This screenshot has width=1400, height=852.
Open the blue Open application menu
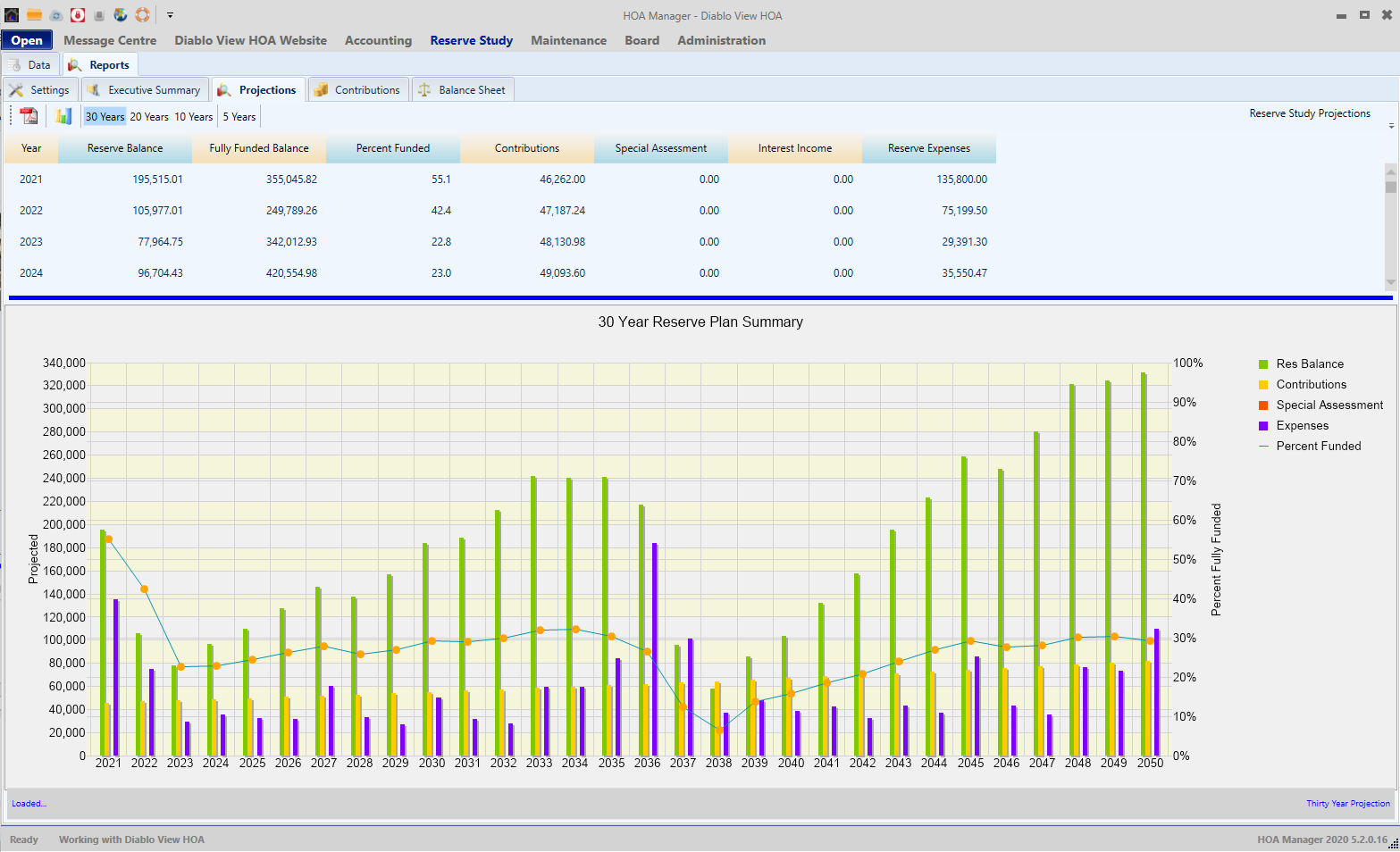[27, 40]
